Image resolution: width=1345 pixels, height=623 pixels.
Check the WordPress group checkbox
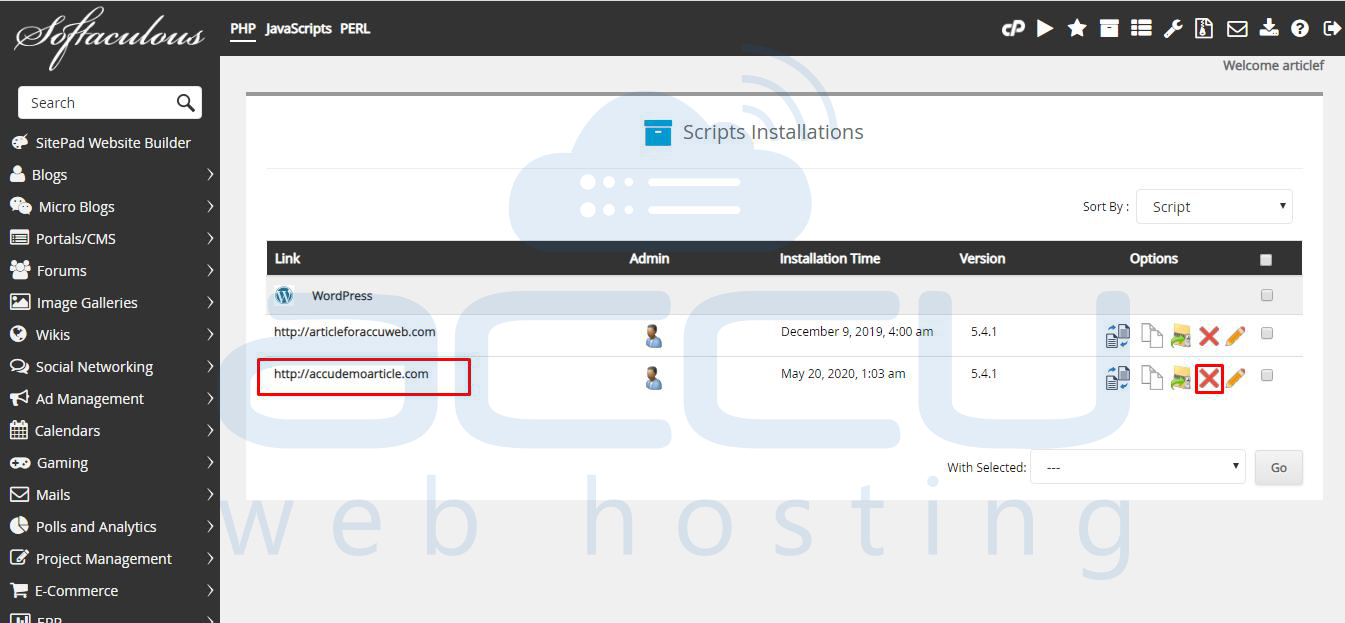click(x=1267, y=295)
